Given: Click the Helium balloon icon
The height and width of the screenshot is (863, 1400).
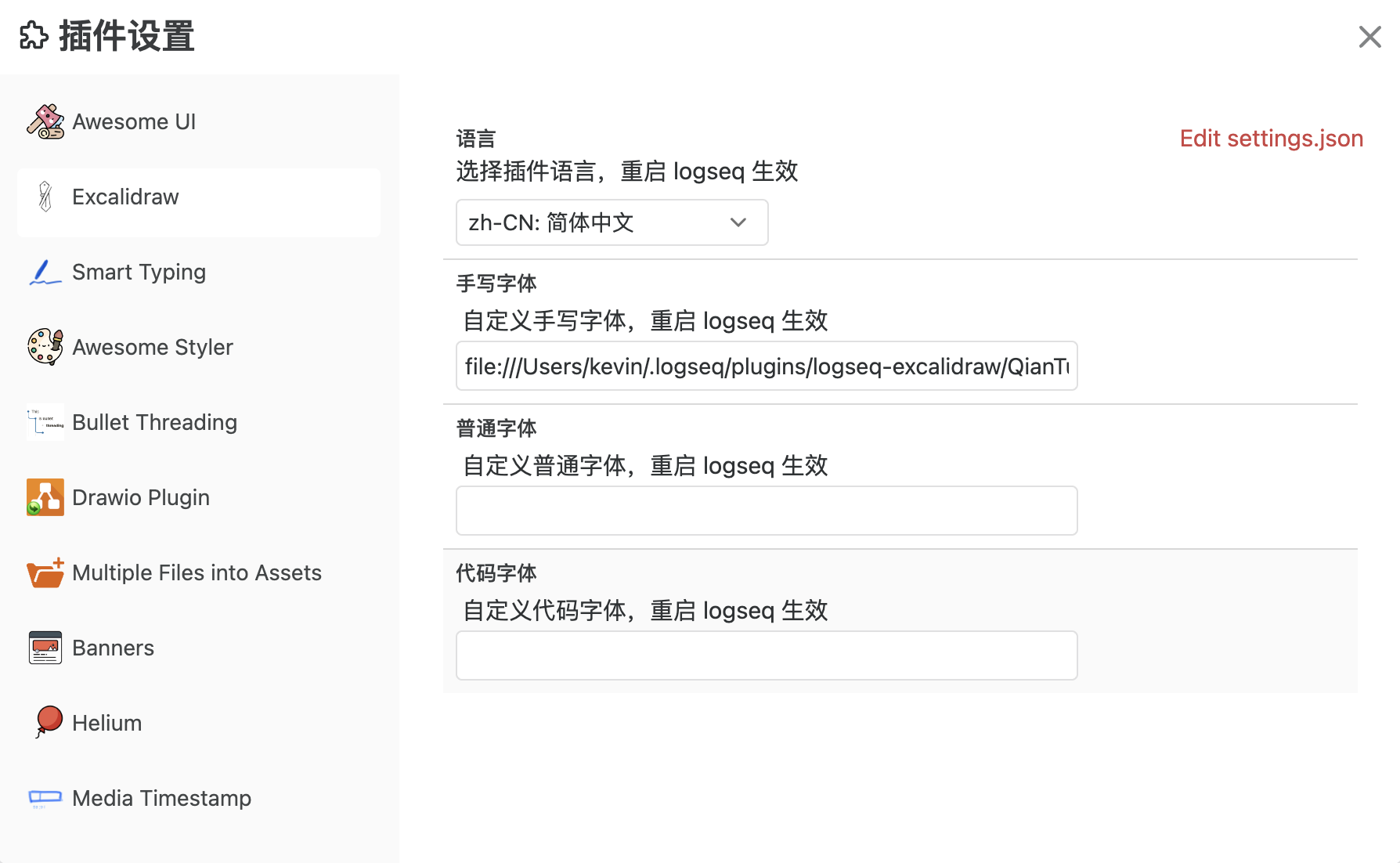Looking at the screenshot, I should (49, 721).
